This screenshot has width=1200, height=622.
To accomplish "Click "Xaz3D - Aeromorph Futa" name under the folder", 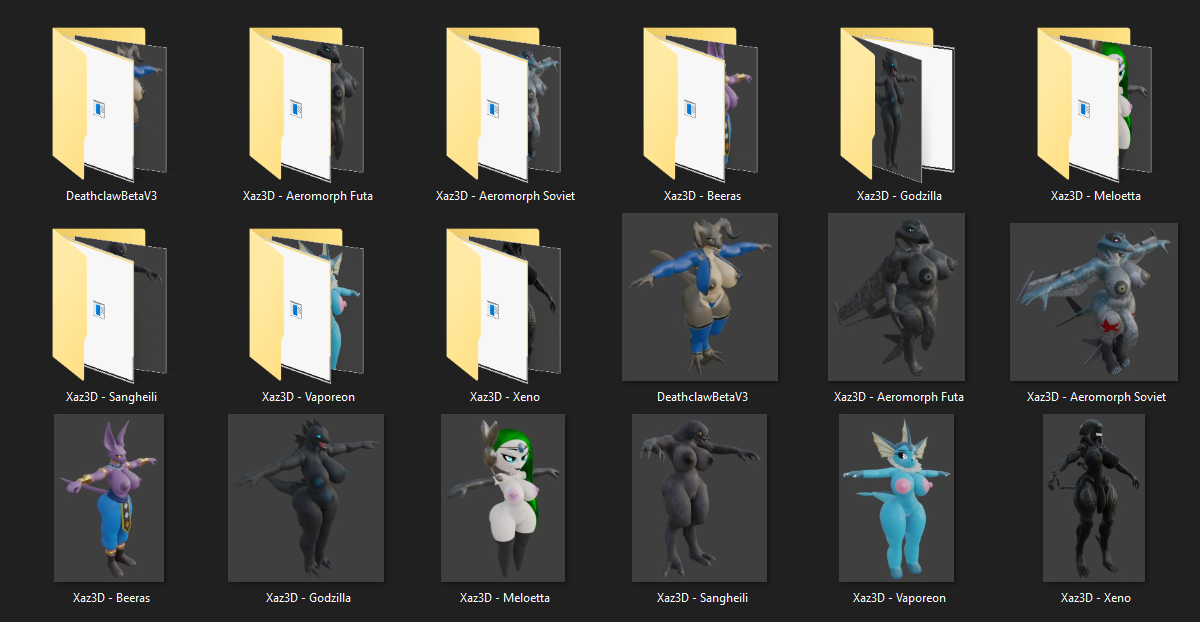I will pyautogui.click(x=308, y=196).
